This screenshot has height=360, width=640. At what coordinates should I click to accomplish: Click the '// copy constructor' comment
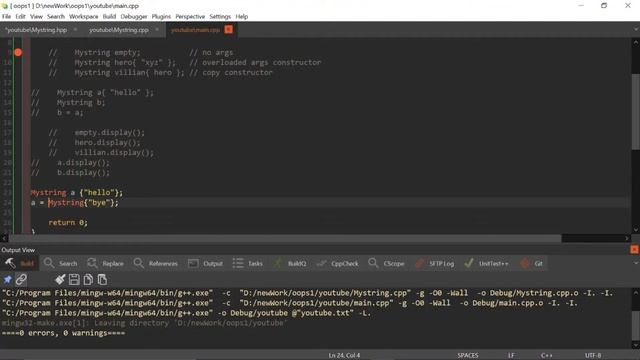coord(231,73)
